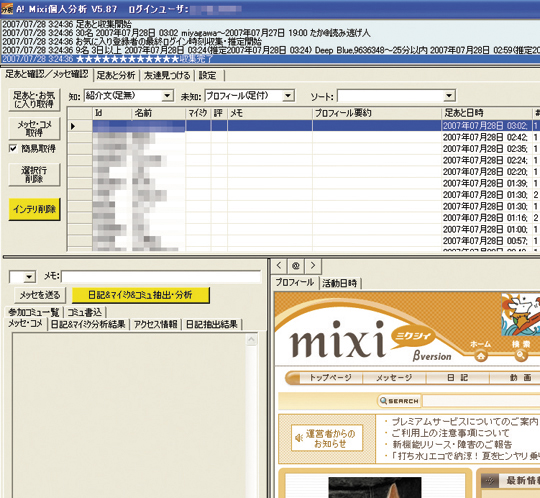Open 「打ち水」エコで納涼 link
The width and height of the screenshot is (540, 498).
tap(466, 456)
